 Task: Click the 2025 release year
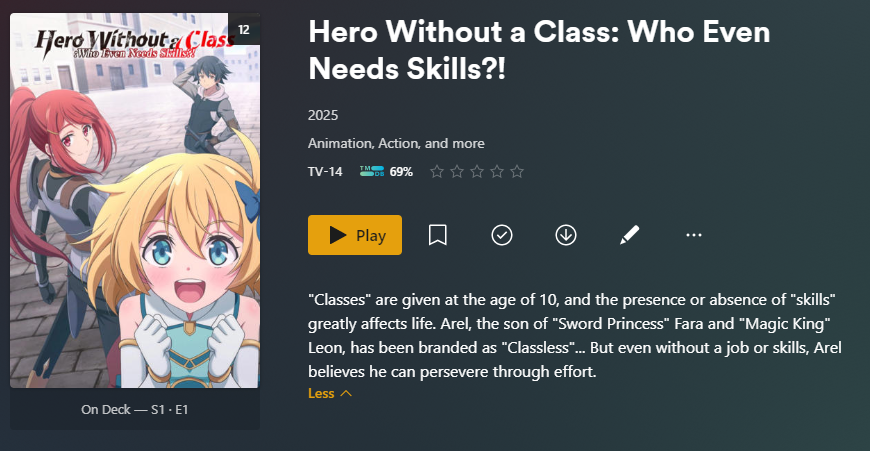(323, 115)
